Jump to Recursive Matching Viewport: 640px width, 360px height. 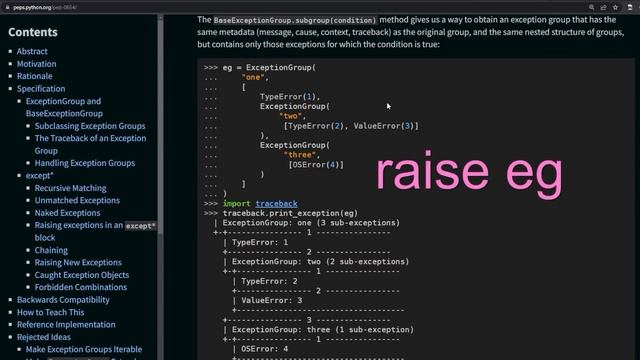(70, 188)
